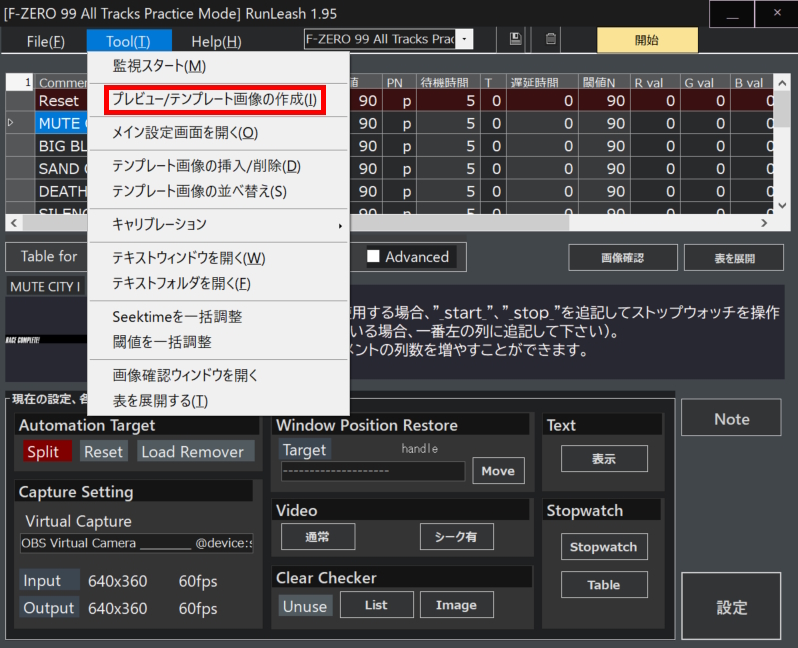Expand the キャリブレーション submenu
Screen dimensions: 798x648
[x=219, y=224]
